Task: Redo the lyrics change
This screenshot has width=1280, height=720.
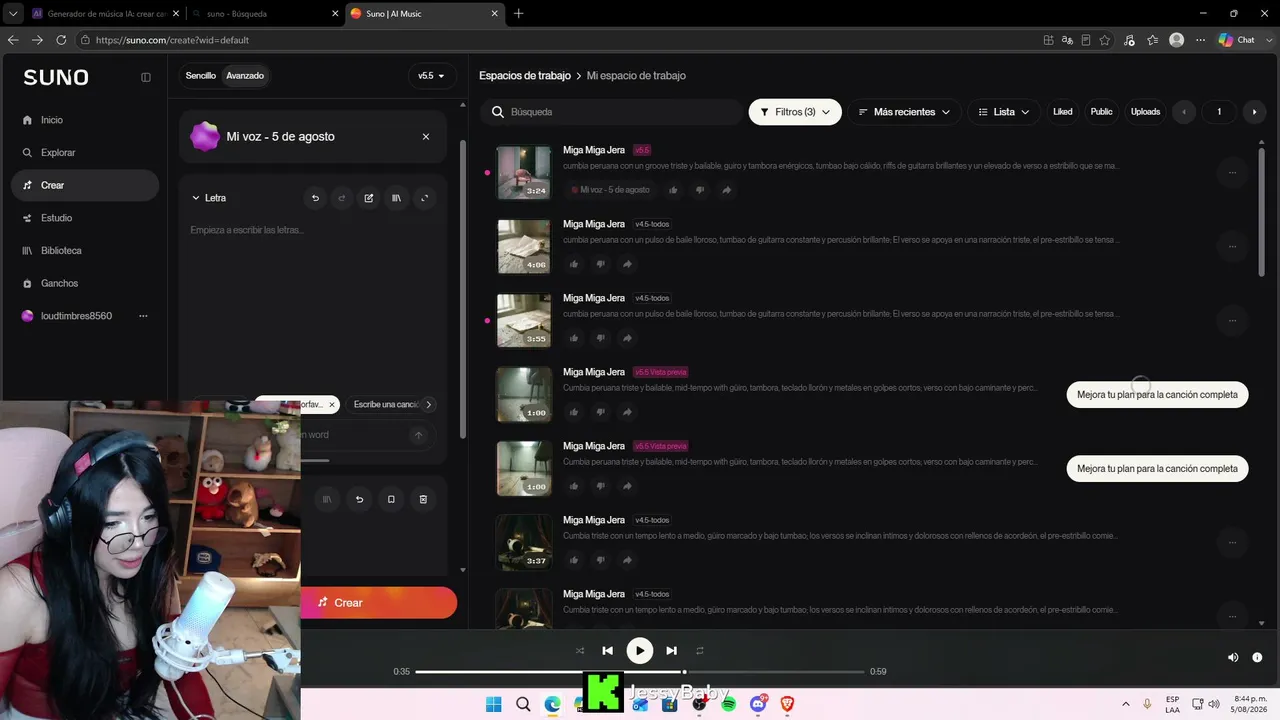Action: (x=342, y=198)
